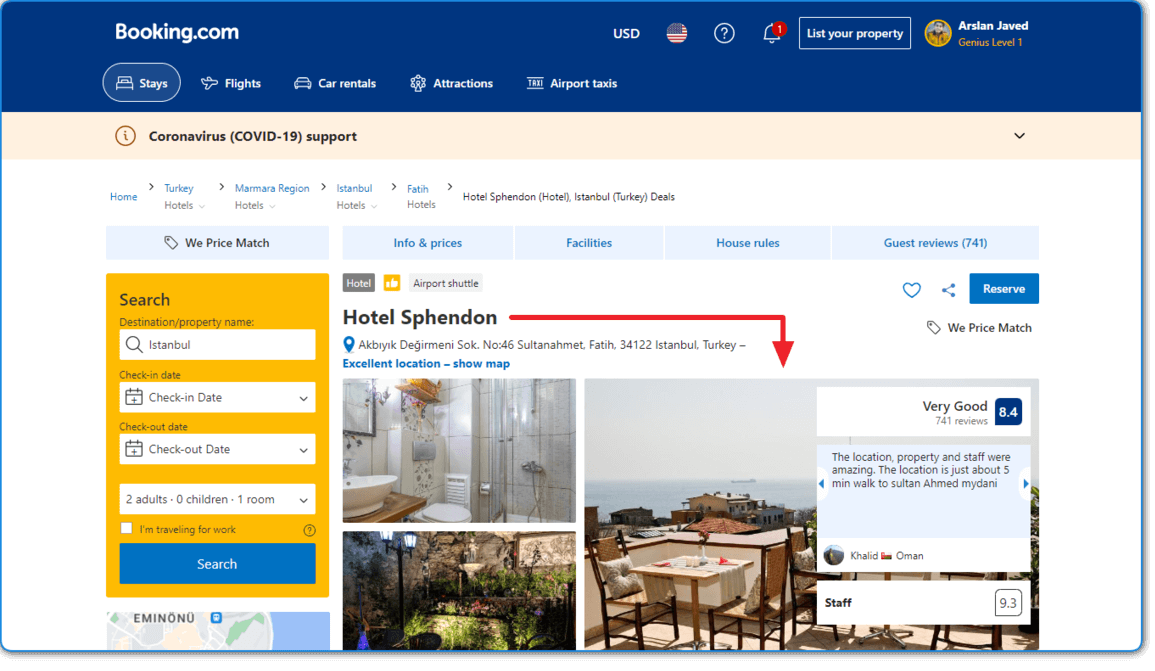Open the Fatih breadcrumb link

click(418, 189)
